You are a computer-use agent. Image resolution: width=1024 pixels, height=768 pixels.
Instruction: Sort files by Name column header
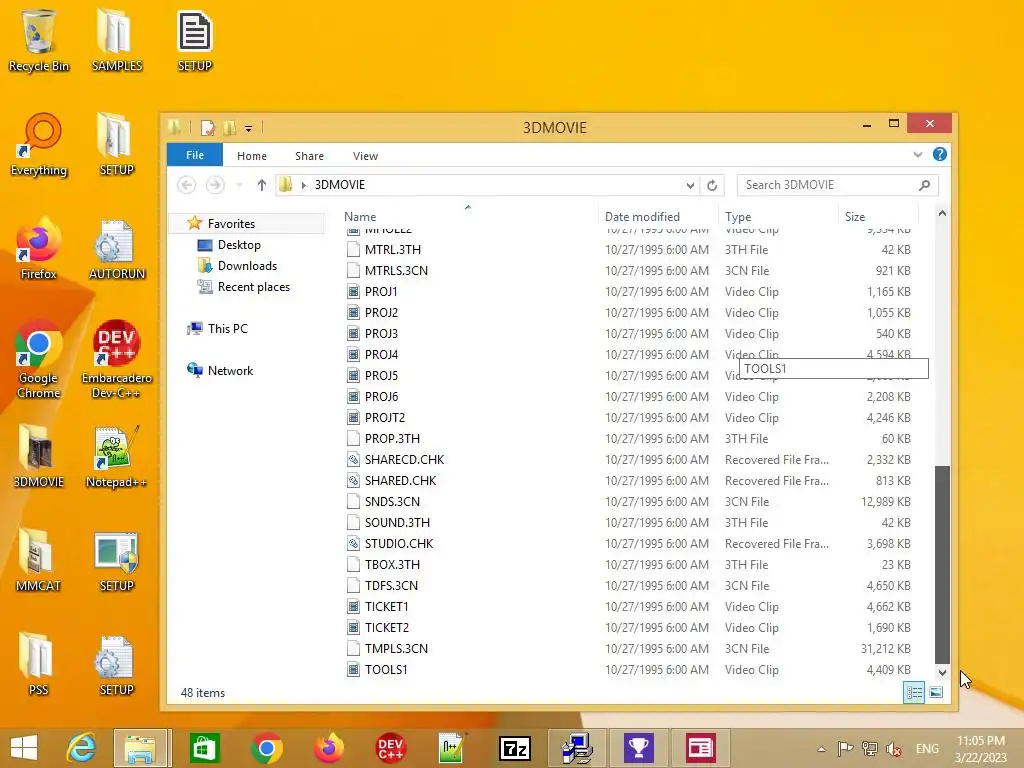[x=468, y=217]
